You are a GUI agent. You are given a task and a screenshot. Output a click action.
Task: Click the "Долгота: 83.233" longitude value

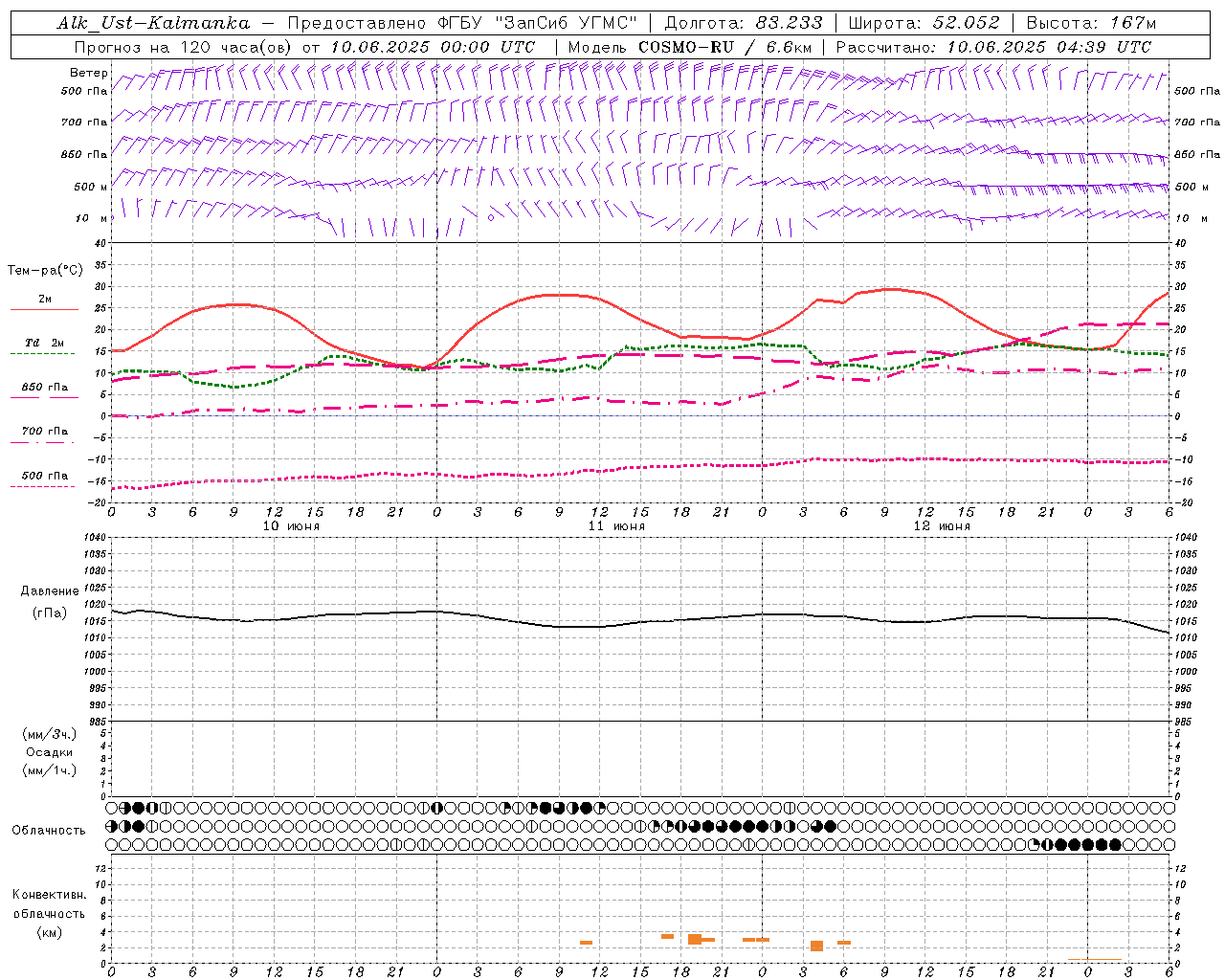click(x=744, y=23)
